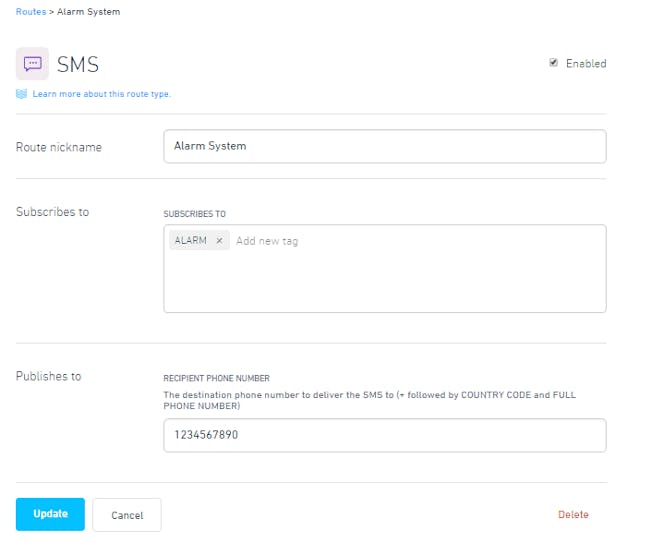The width and height of the screenshot is (645, 555).
Task: Click empty area of Subscribes to box
Action: [385, 282]
